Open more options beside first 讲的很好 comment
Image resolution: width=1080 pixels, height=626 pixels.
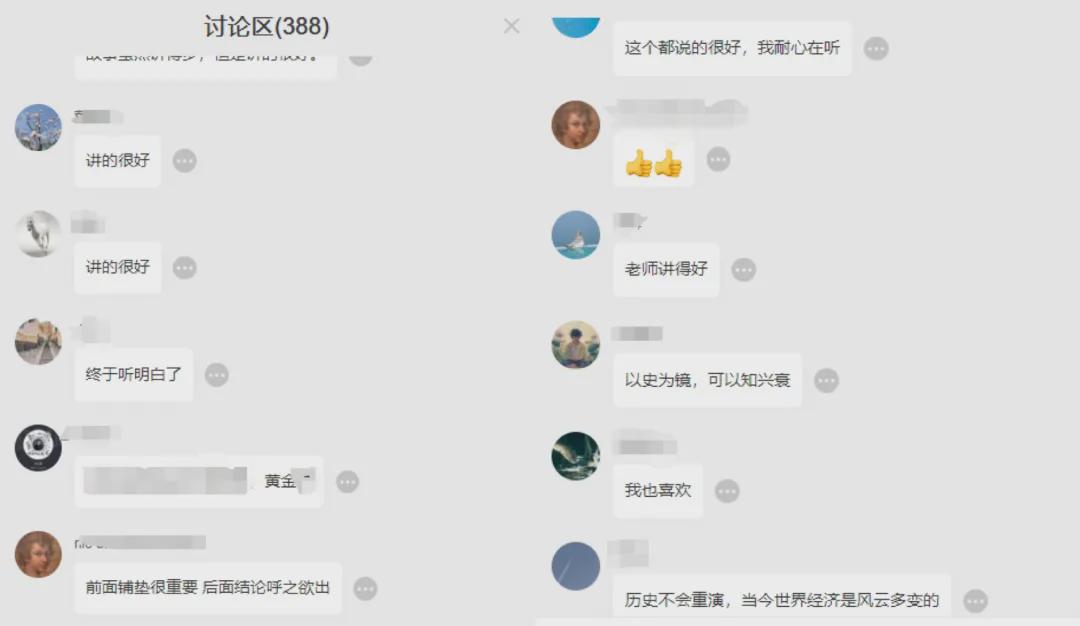[x=185, y=160]
